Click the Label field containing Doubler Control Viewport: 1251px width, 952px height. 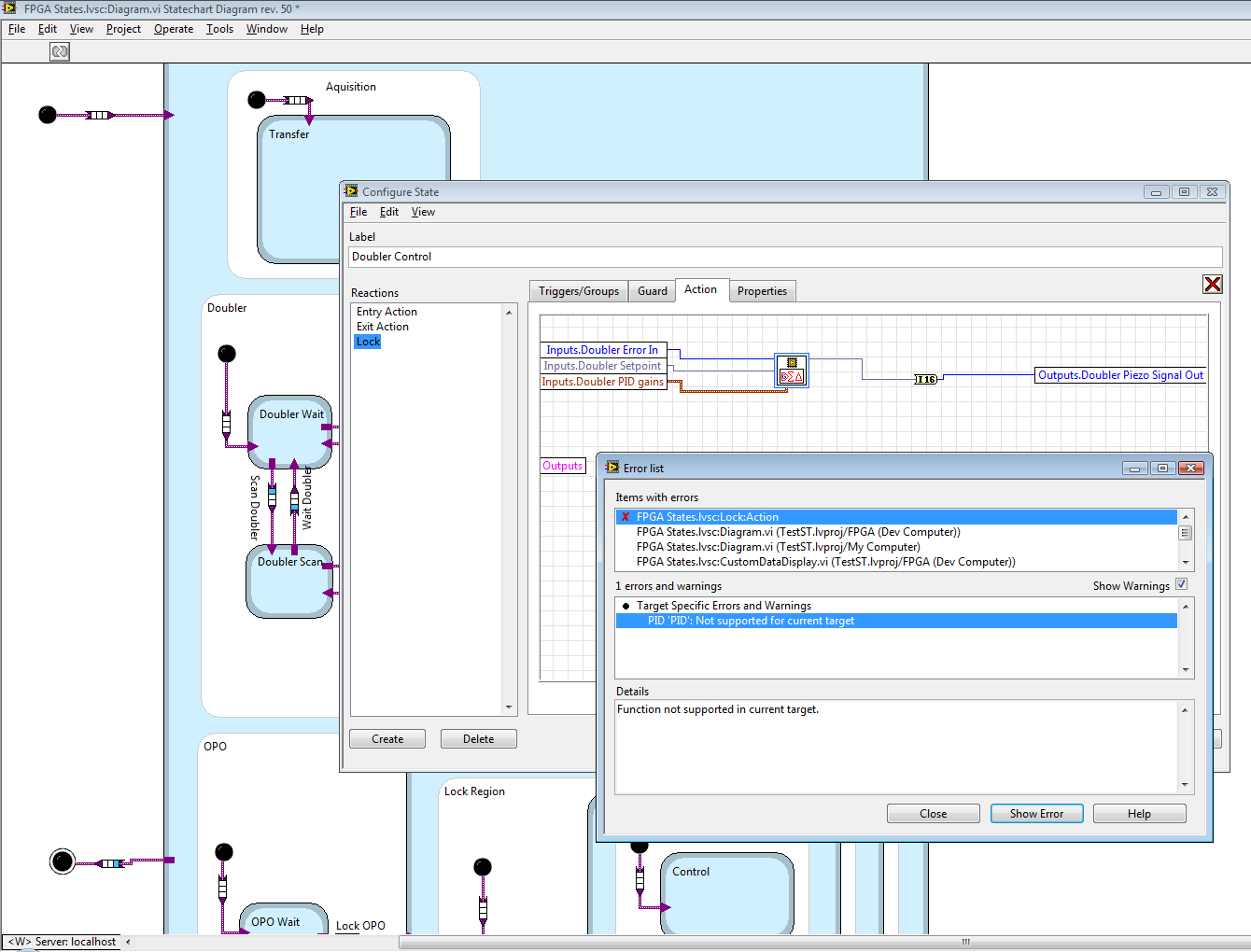click(x=785, y=257)
